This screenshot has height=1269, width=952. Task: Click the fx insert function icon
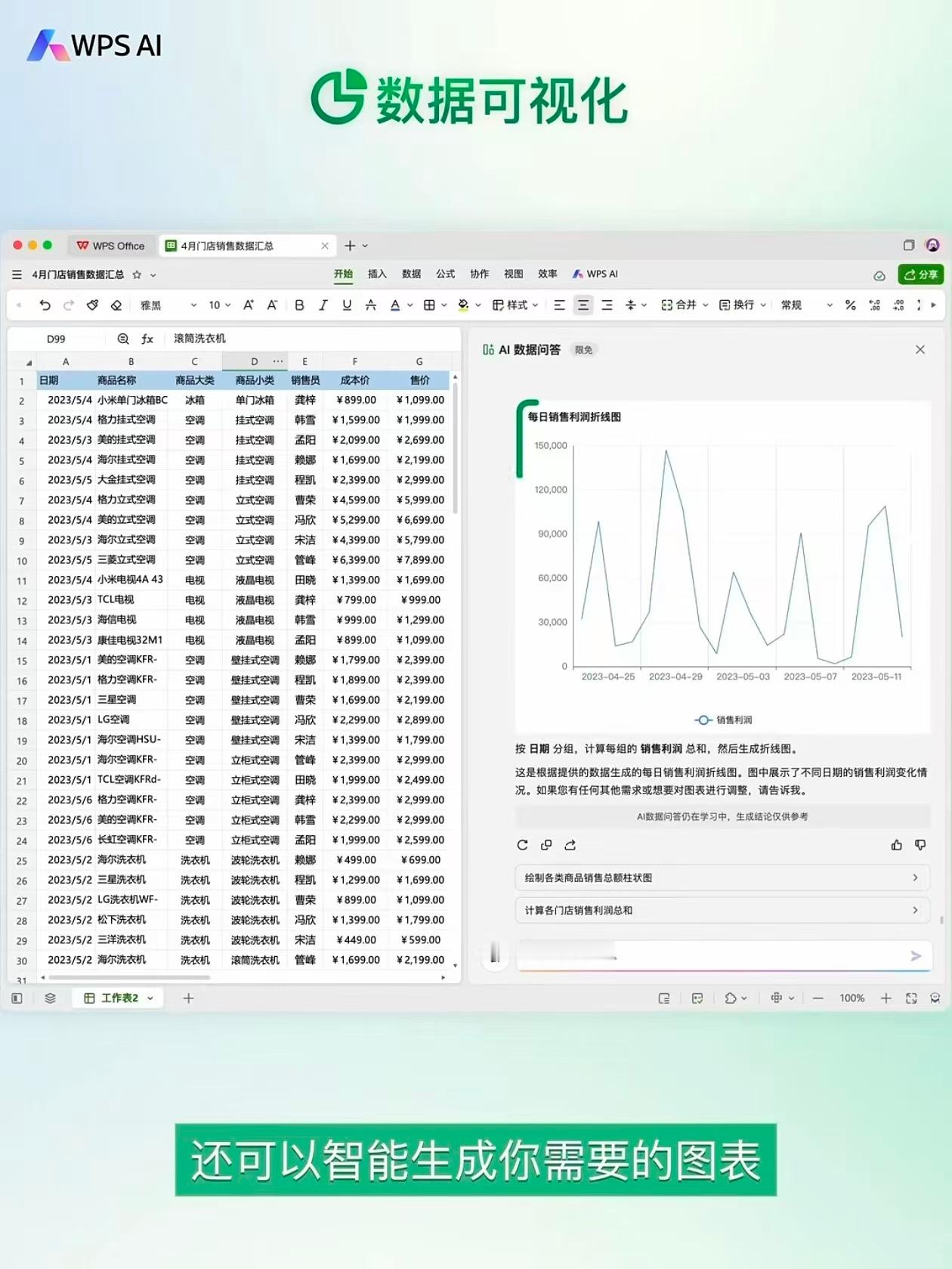click(x=147, y=339)
